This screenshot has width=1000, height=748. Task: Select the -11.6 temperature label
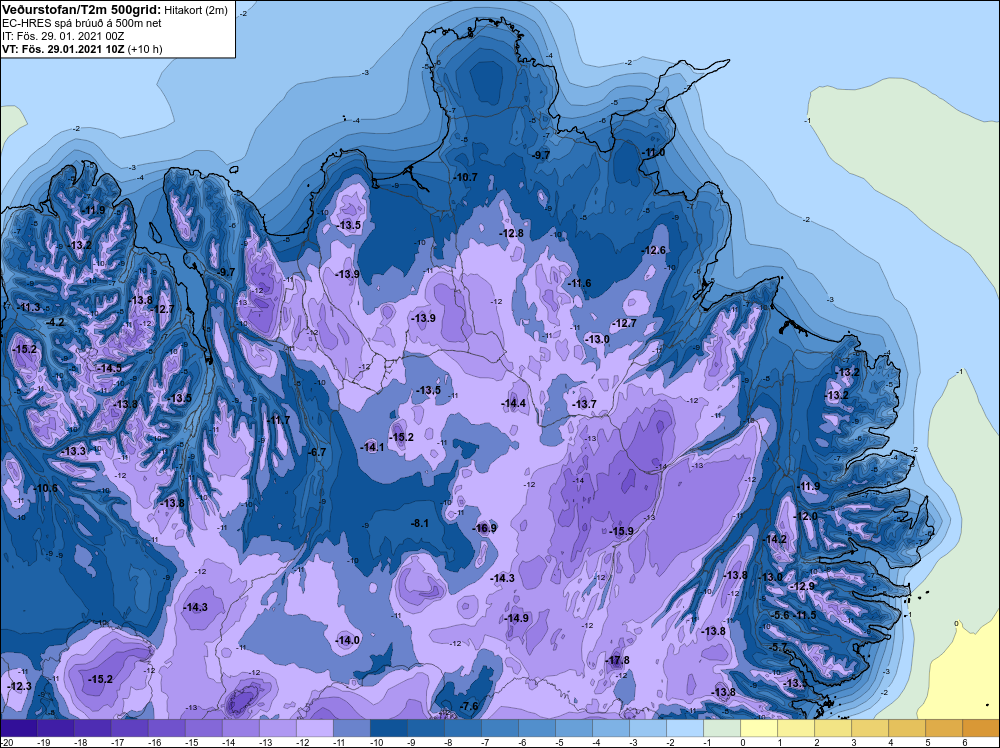point(578,283)
